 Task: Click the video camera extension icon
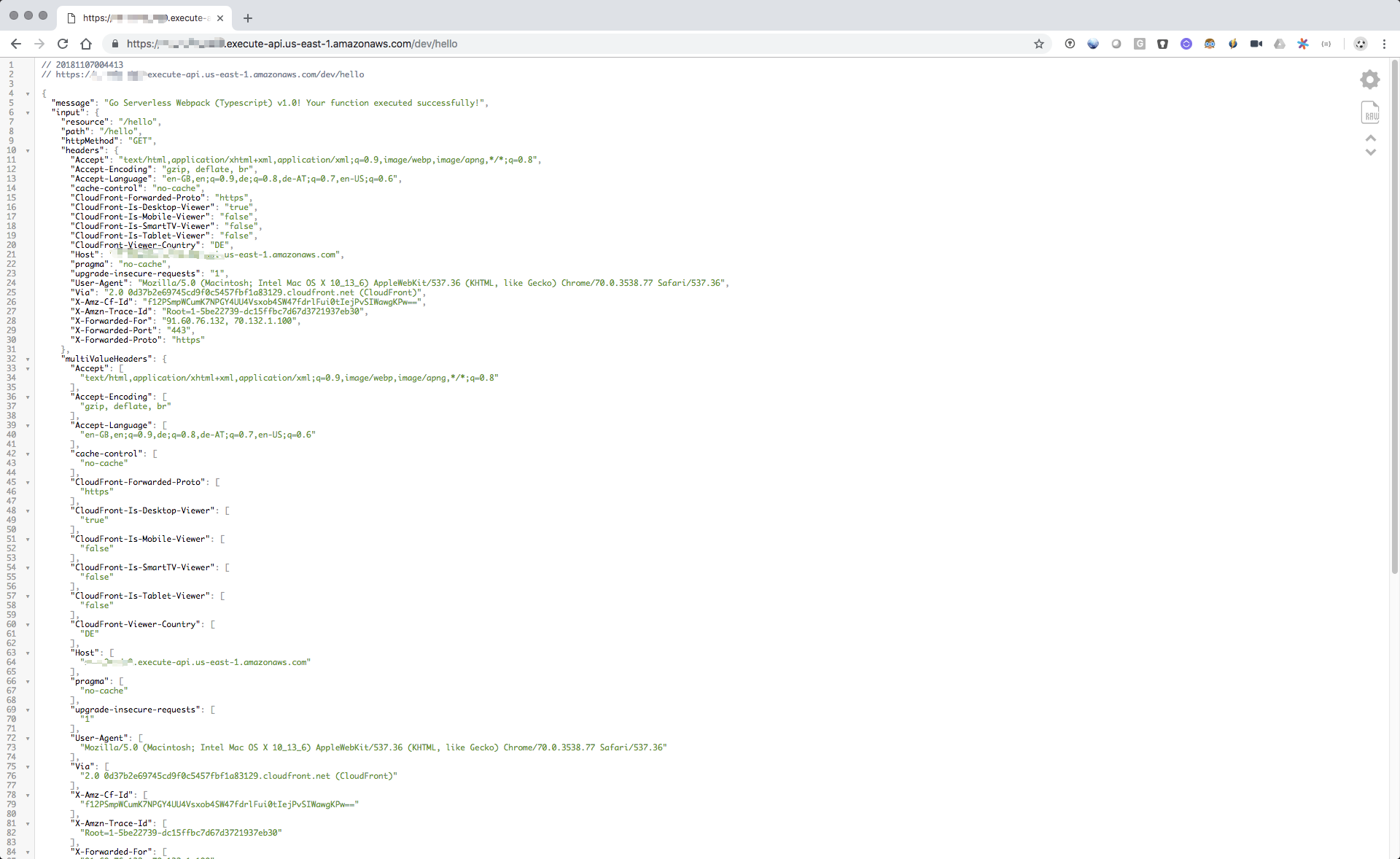(1256, 44)
